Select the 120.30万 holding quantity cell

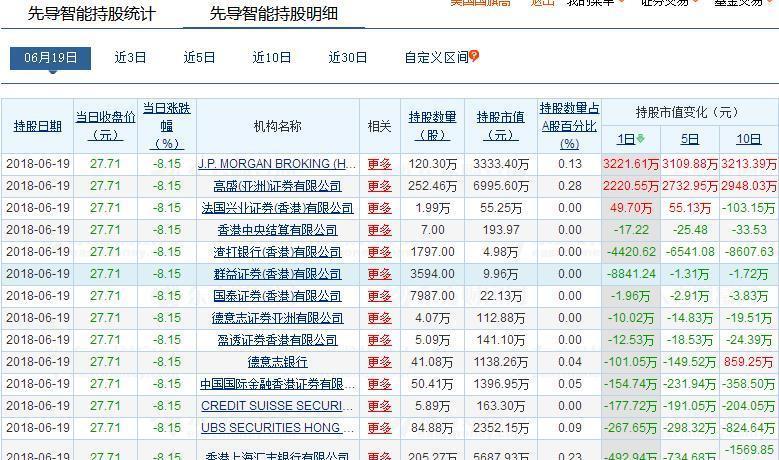pos(432,164)
